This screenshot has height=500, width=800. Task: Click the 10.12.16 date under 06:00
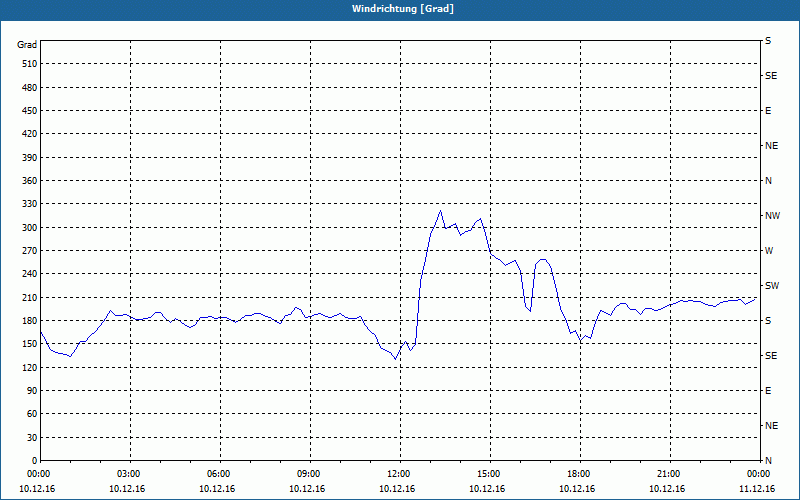pyautogui.click(x=217, y=488)
